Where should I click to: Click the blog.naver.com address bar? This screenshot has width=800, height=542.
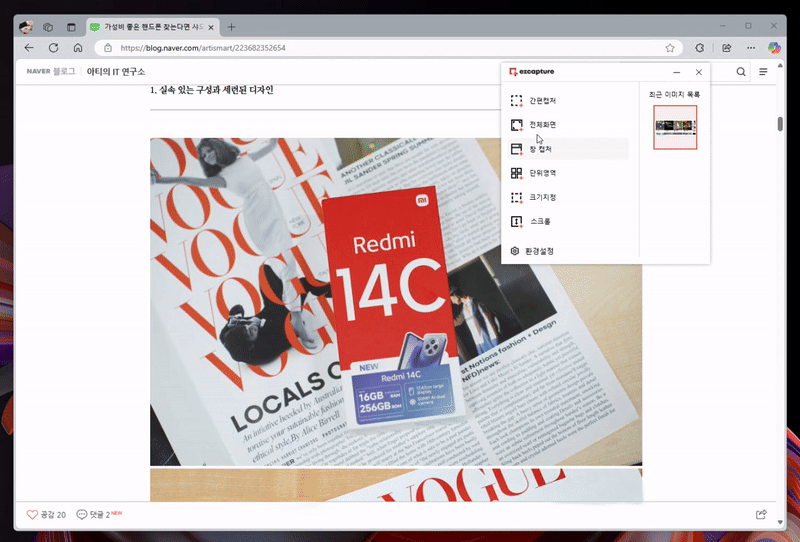click(388, 48)
